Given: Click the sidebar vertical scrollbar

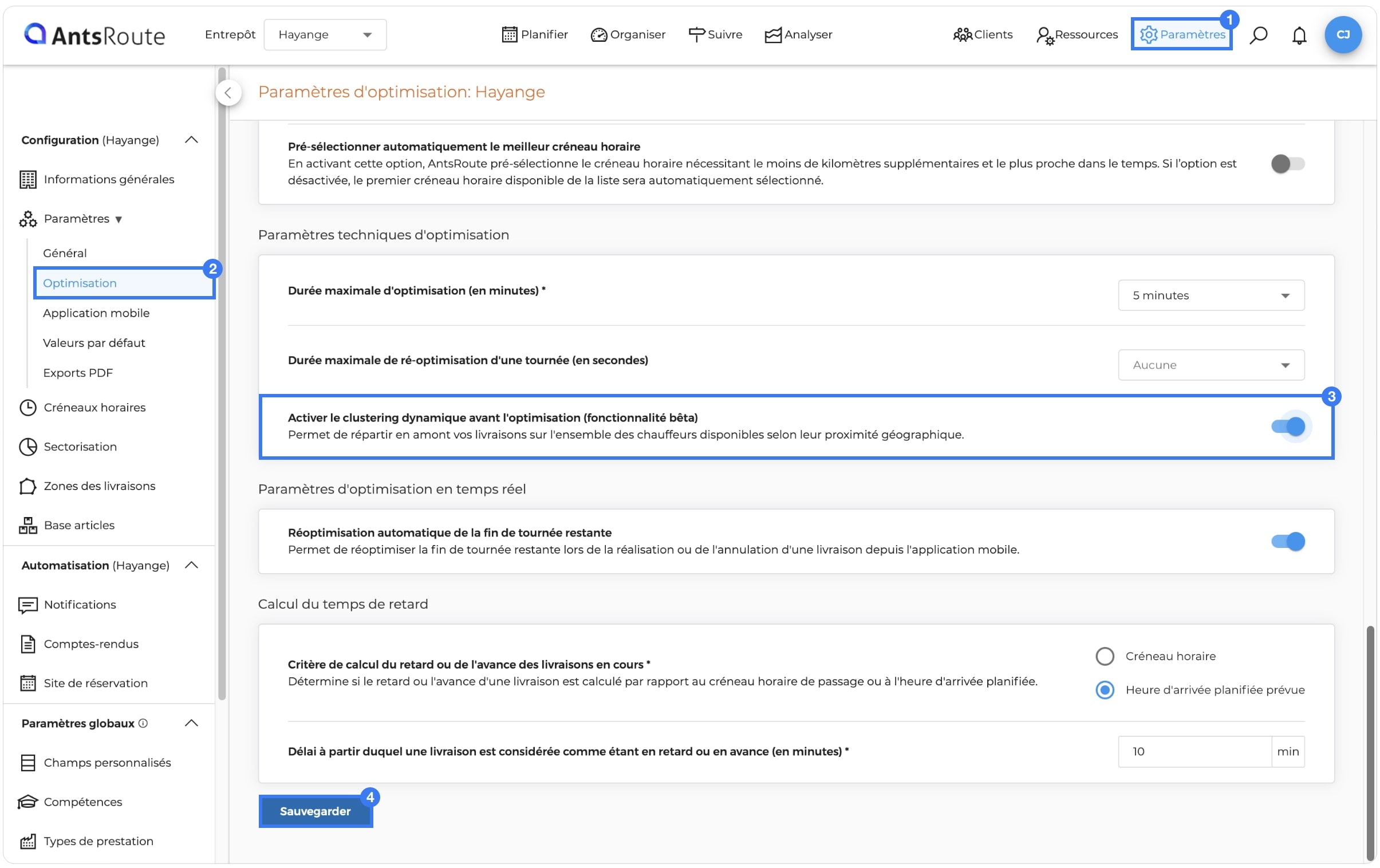Looking at the screenshot, I should coord(222,384).
